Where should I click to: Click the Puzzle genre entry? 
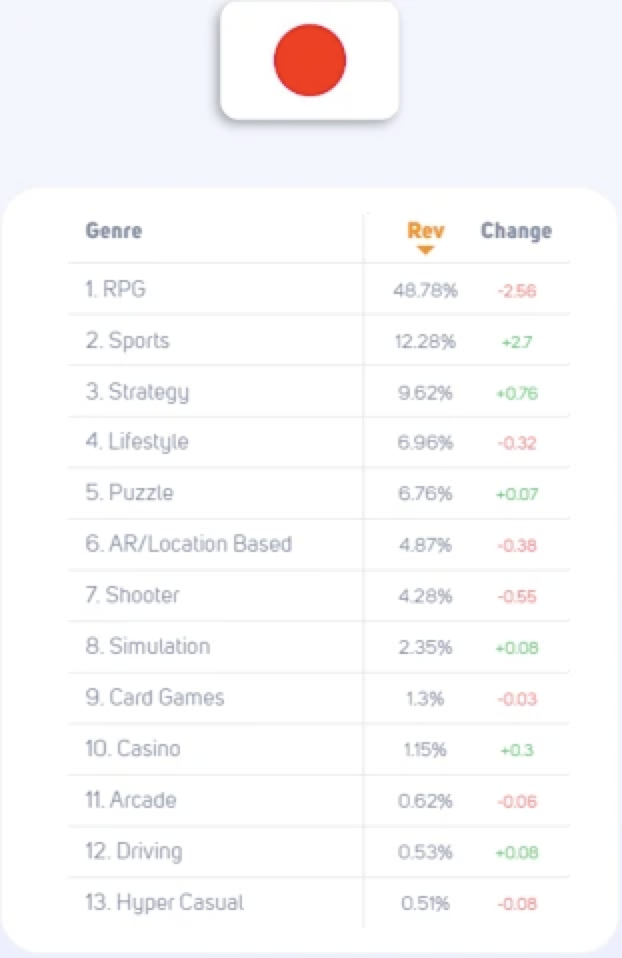click(x=318, y=493)
